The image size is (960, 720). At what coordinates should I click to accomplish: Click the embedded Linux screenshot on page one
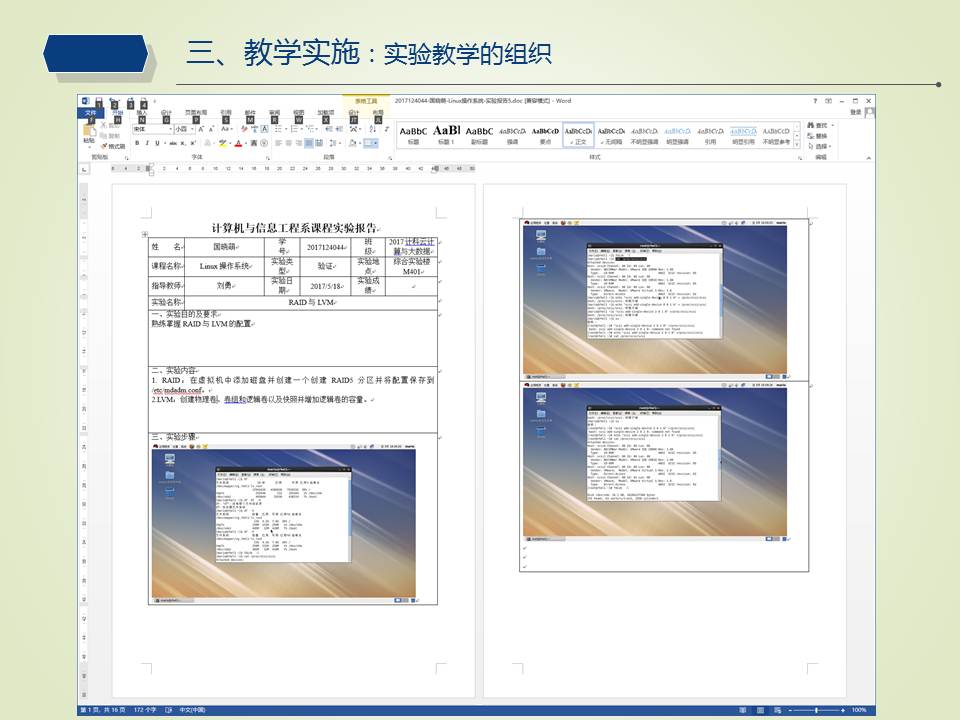click(x=283, y=520)
